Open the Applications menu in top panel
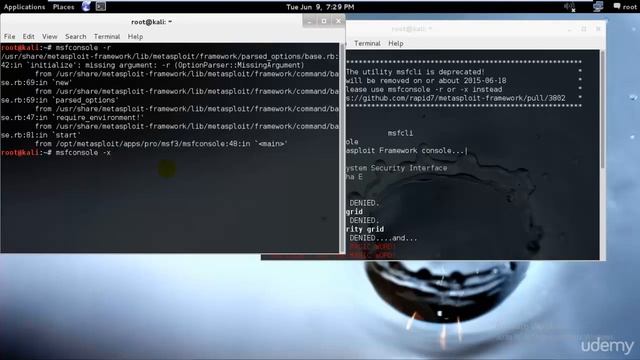This screenshot has width=640, height=360. (x=24, y=7)
